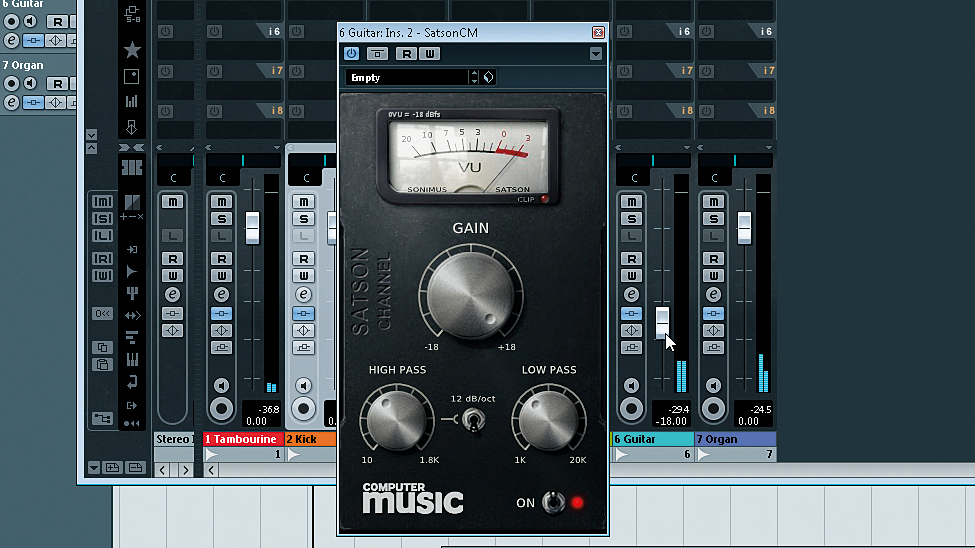Click the plugin bypass button beside power

coord(377,53)
